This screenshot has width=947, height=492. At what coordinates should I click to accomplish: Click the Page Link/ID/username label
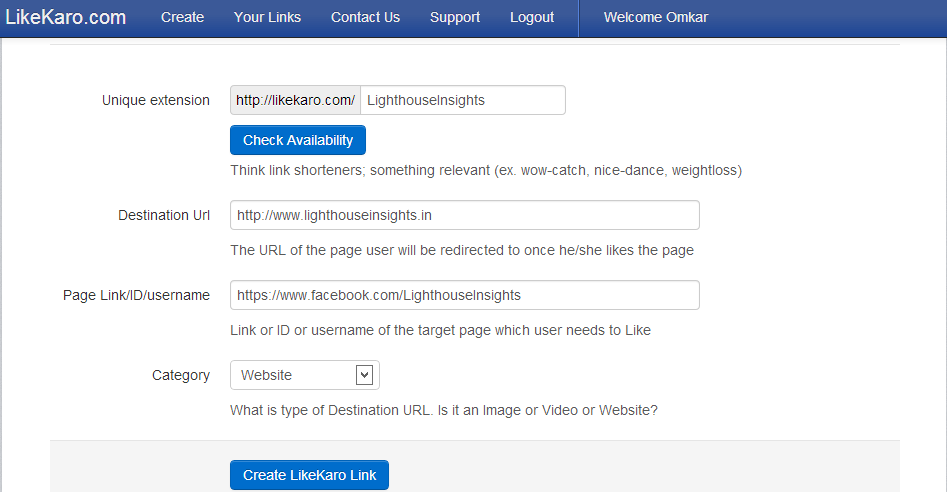click(136, 295)
